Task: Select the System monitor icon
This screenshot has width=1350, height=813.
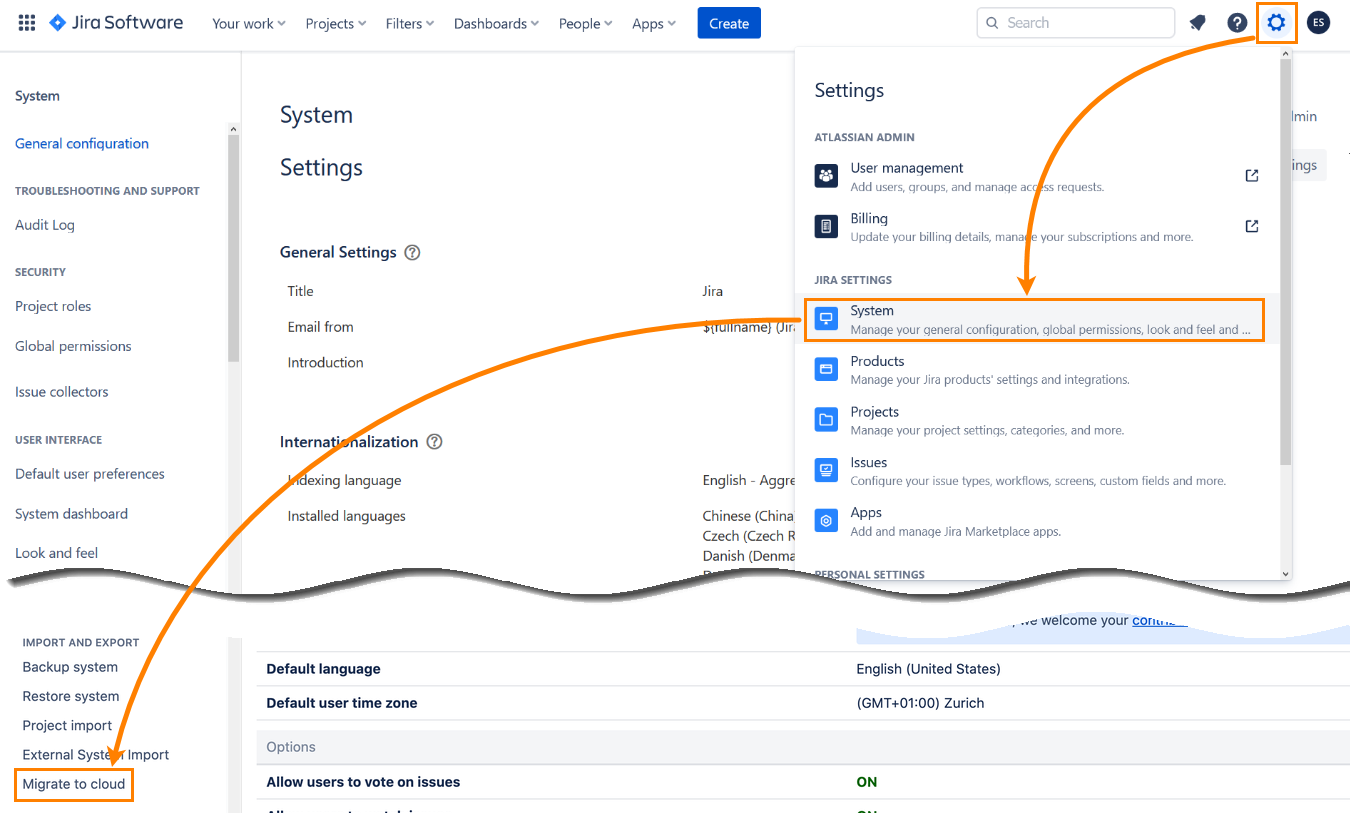Action: [826, 318]
